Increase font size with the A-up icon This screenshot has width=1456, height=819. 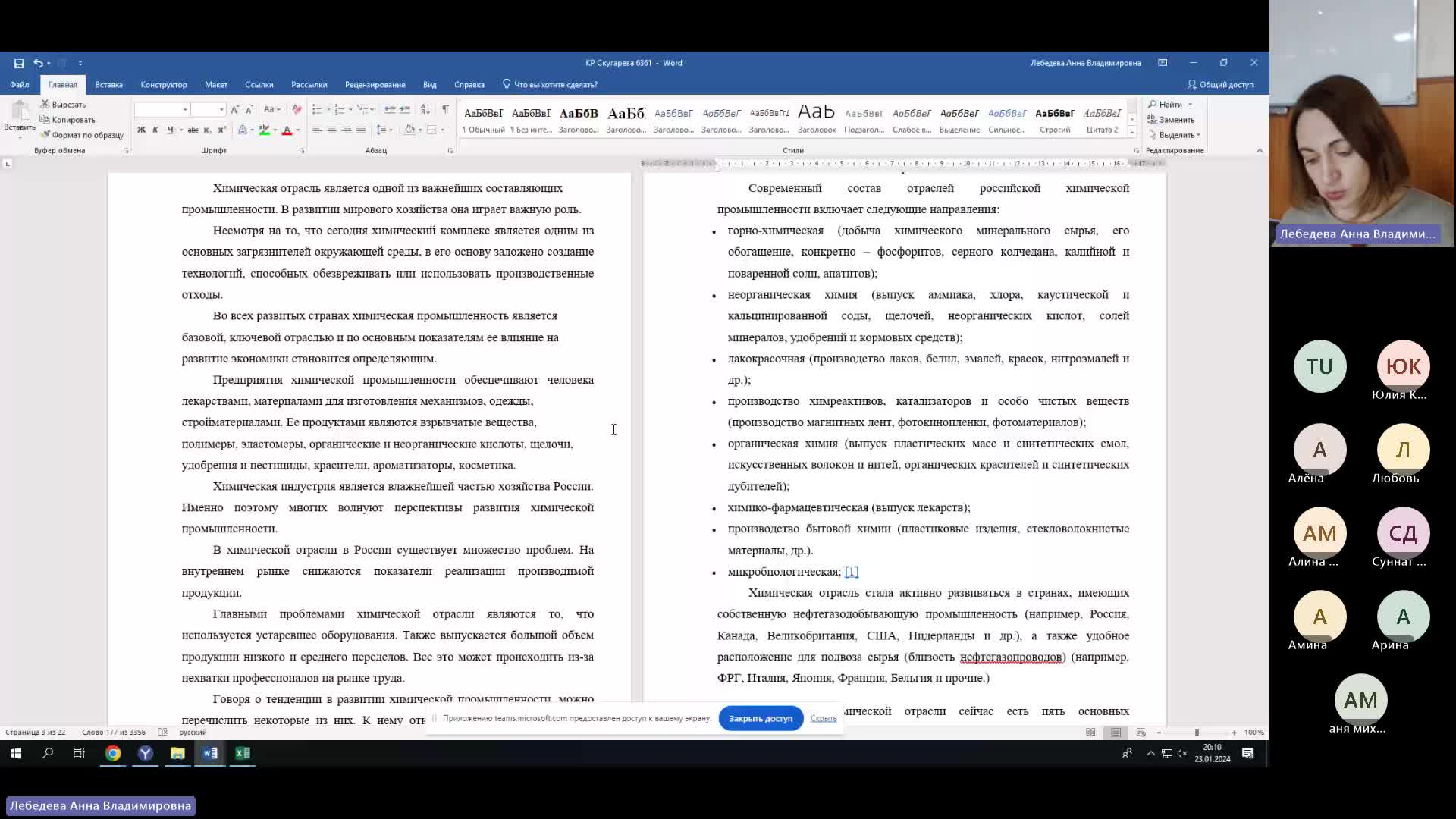coord(234,109)
